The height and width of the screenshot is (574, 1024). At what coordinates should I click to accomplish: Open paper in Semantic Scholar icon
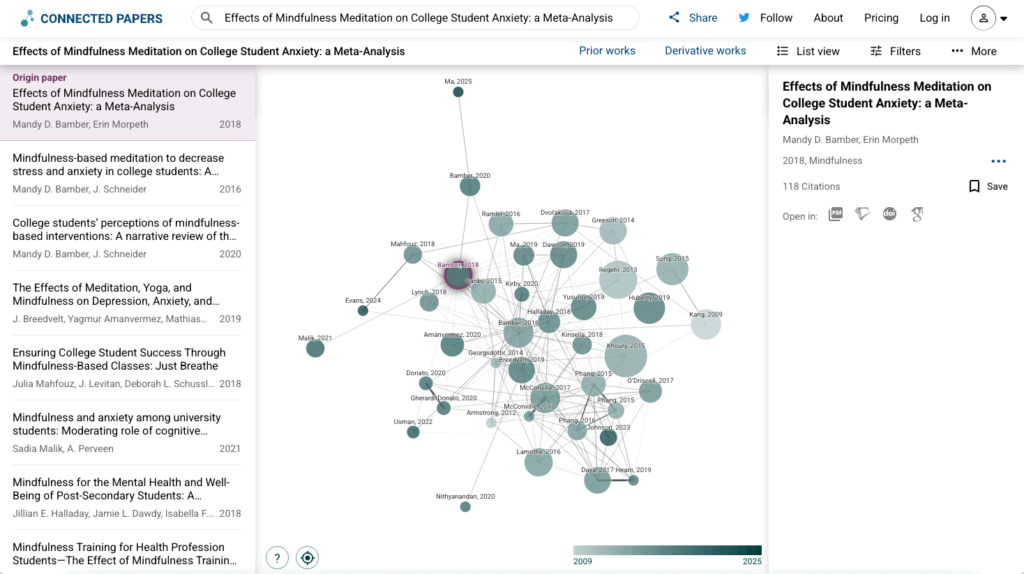click(x=863, y=215)
